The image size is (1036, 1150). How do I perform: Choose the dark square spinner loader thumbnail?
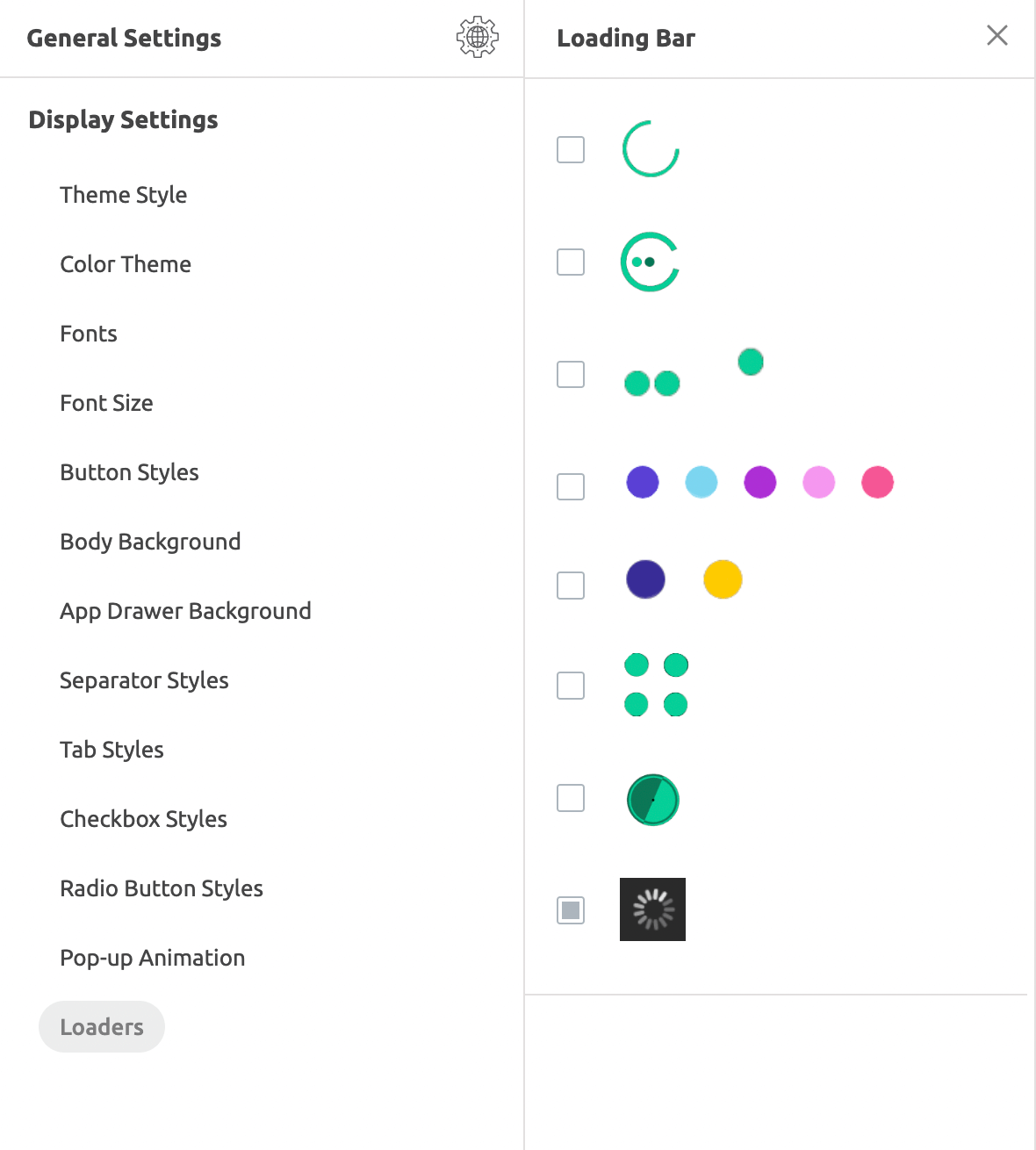point(652,909)
